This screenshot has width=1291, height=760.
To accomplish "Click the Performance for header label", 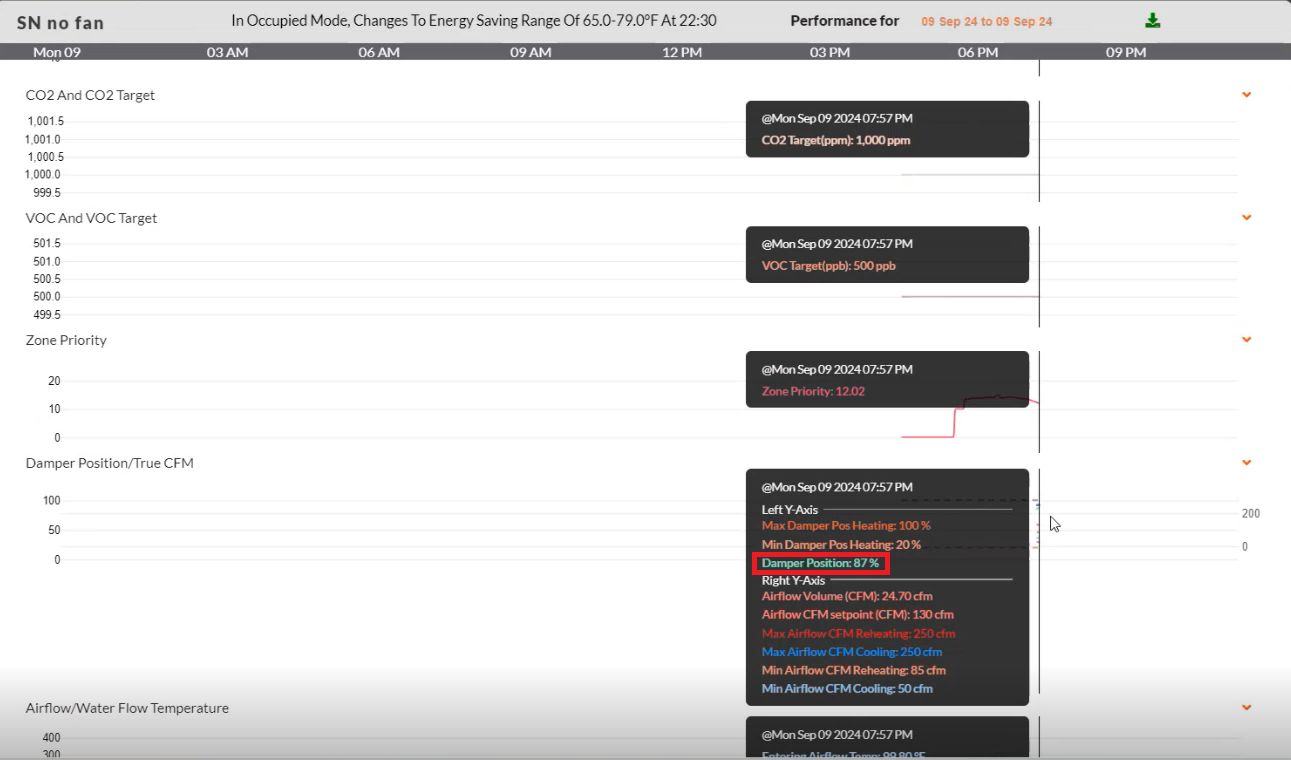I will tap(844, 20).
